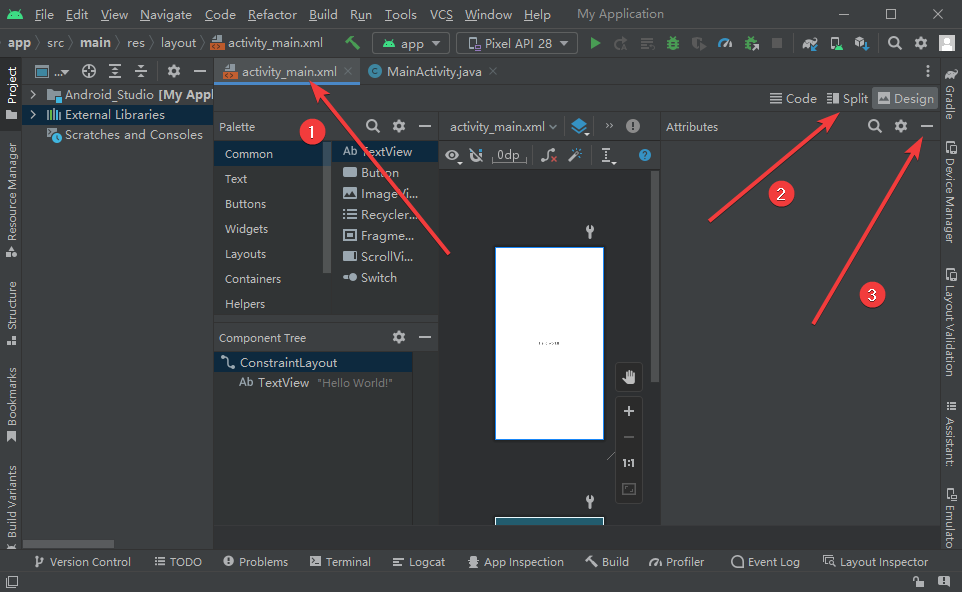Viewport: 962px width, 592px height.
Task: Open Attributes panel settings gear
Action: [901, 126]
